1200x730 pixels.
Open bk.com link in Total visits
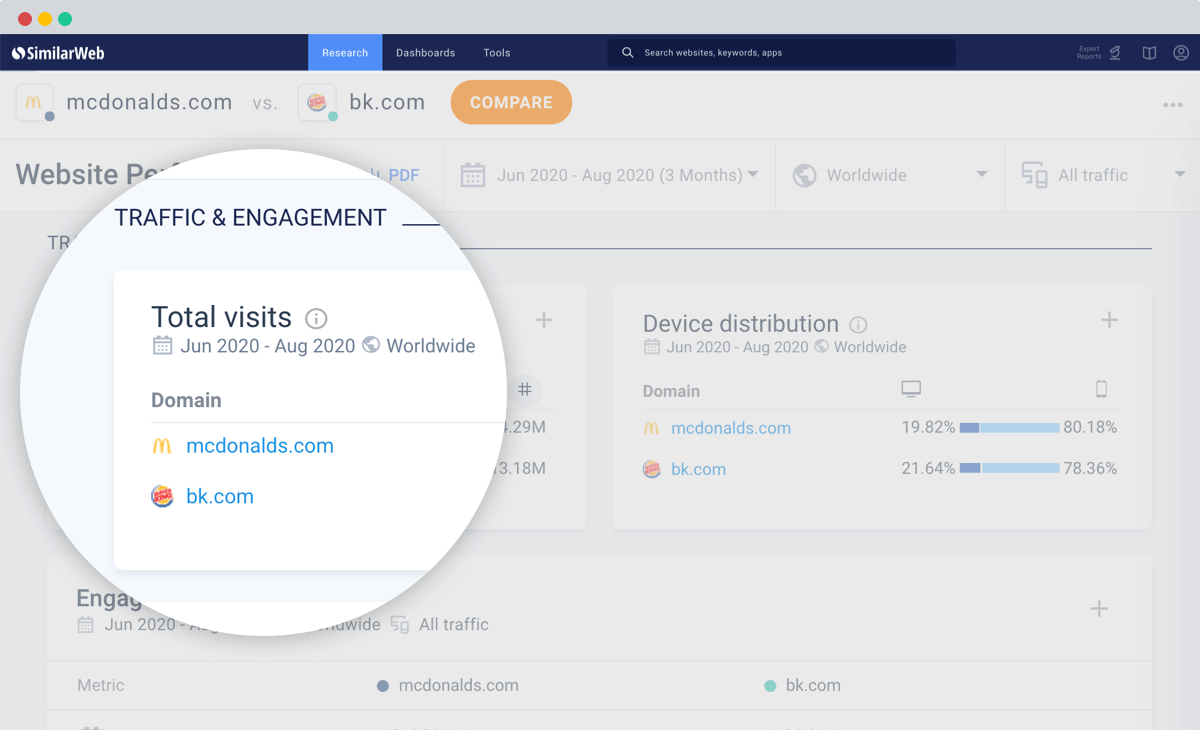pos(220,496)
